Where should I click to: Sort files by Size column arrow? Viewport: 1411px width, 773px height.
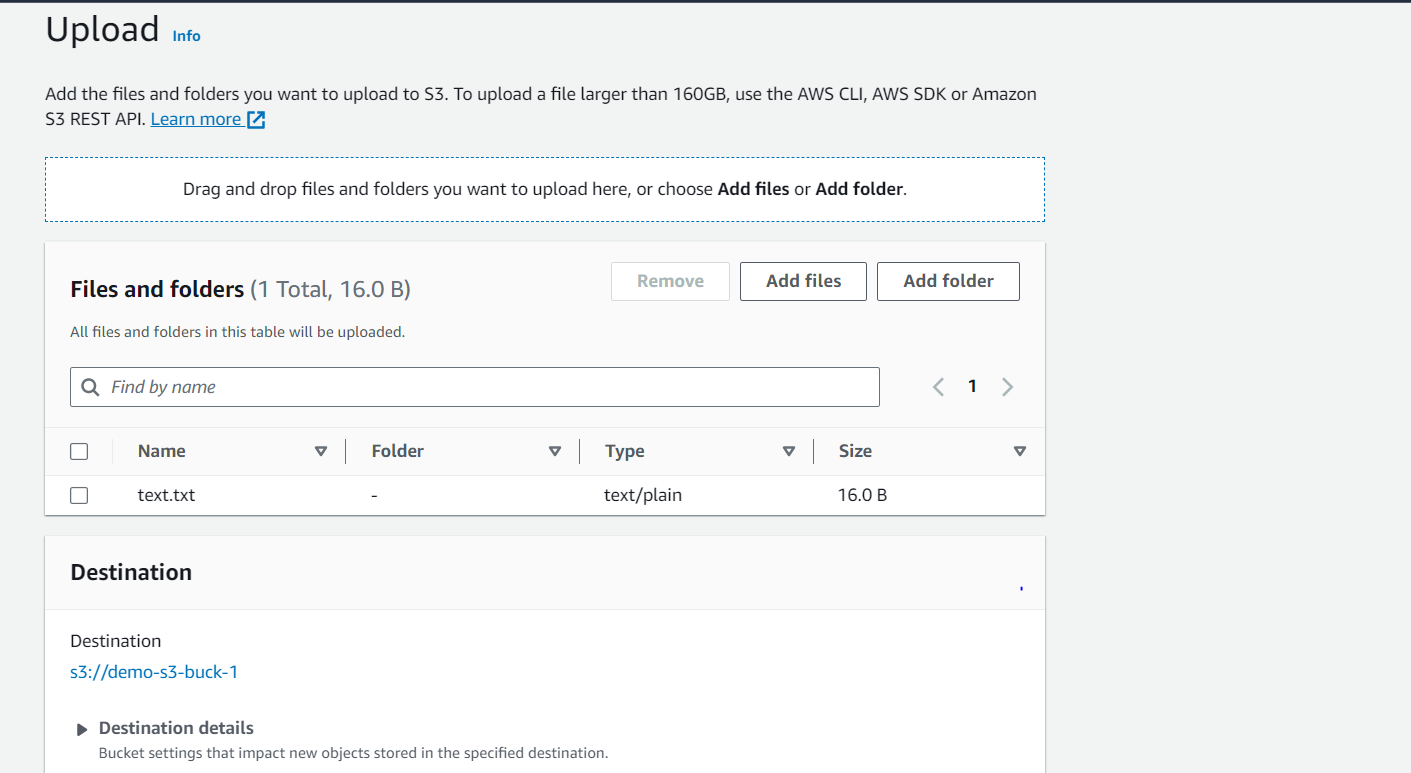tap(1020, 452)
